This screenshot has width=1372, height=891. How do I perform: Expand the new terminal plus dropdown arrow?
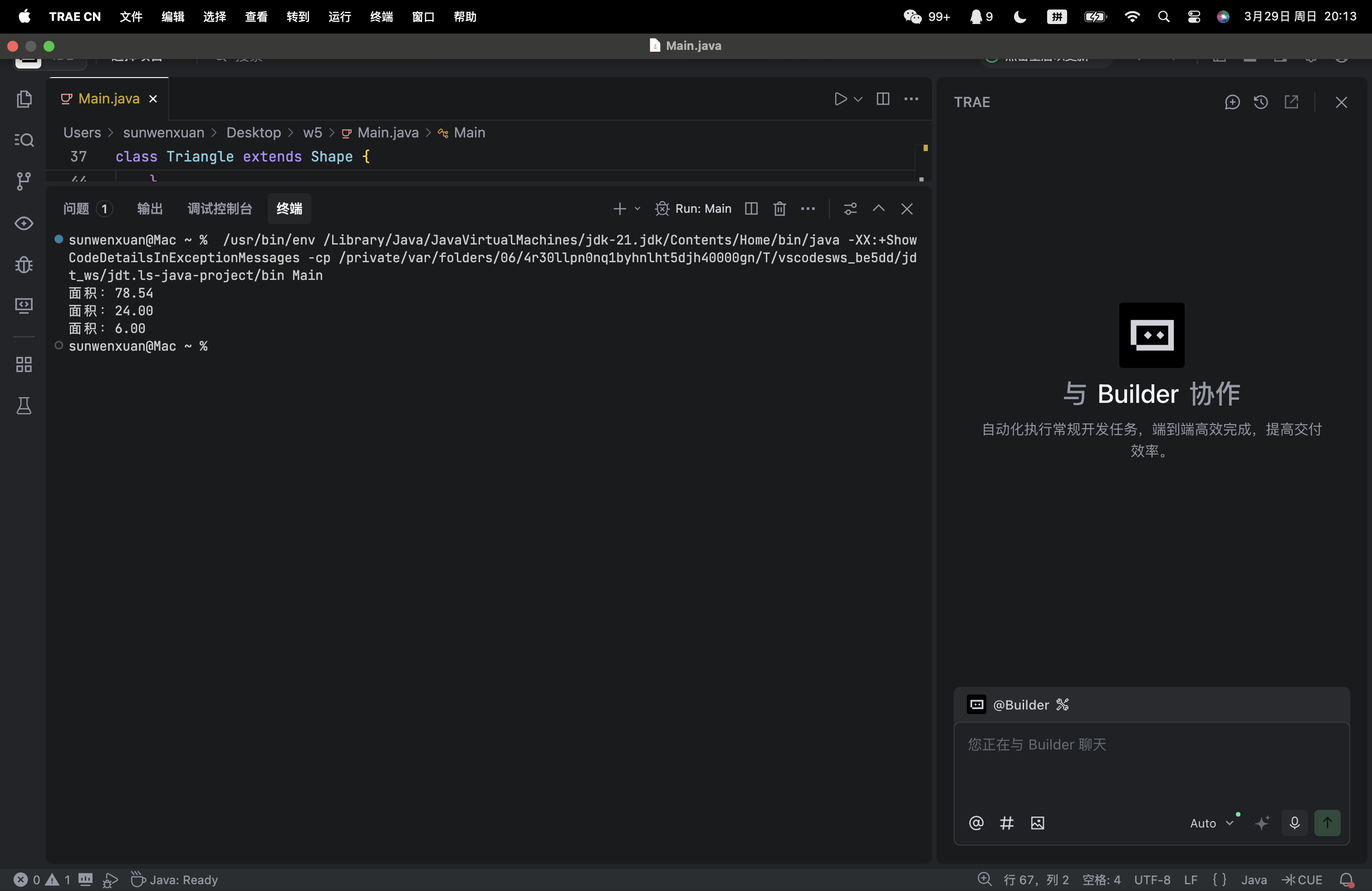tap(637, 209)
